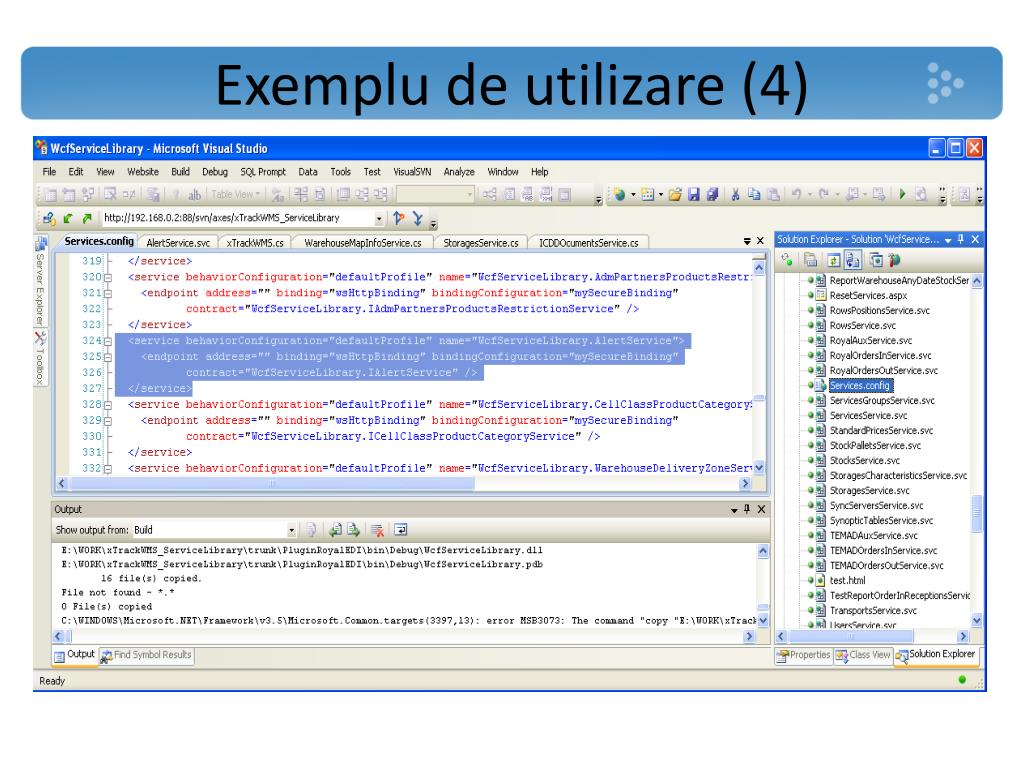The image size is (1024, 768).
Task: Click the SVN repository URL field
Action: (x=238, y=218)
